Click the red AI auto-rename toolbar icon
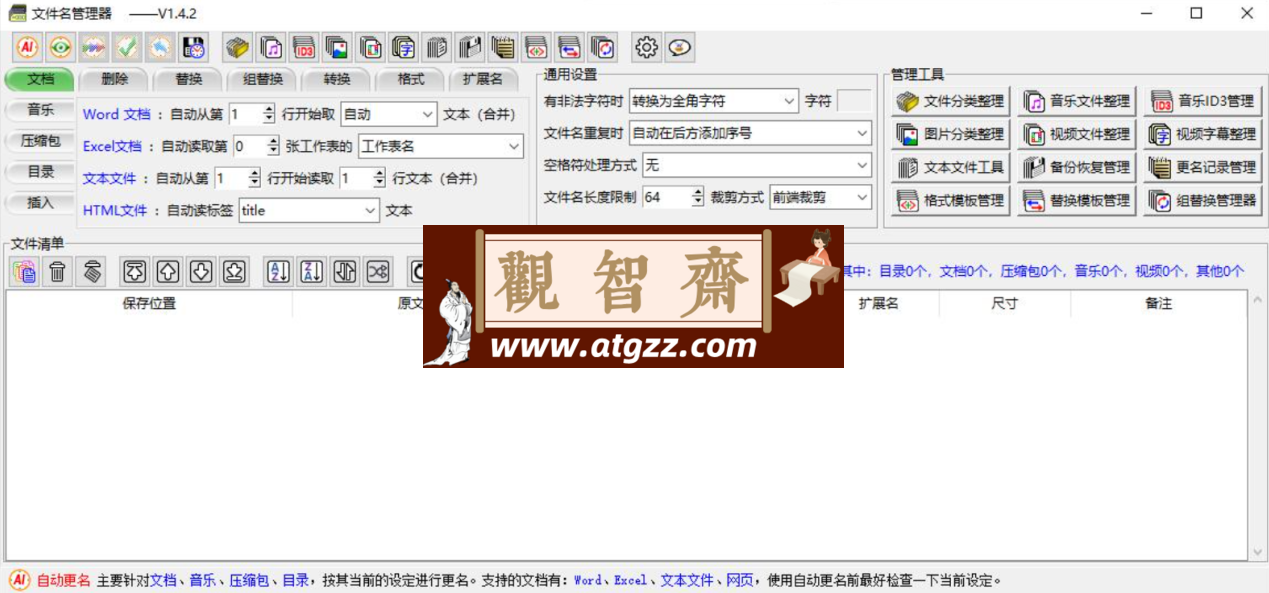The image size is (1269, 593). click(28, 47)
